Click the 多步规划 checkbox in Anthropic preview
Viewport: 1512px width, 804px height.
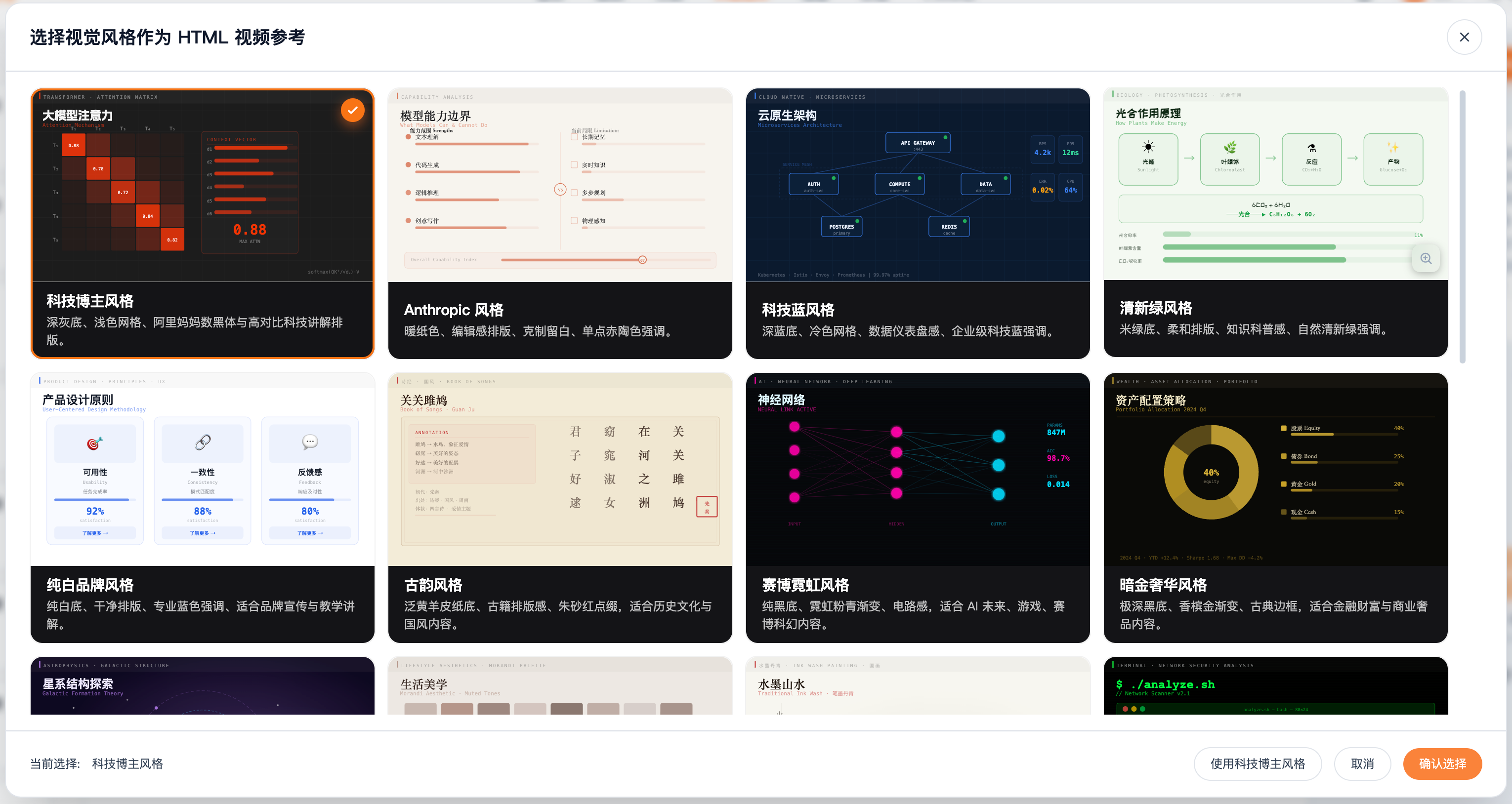coord(574,193)
